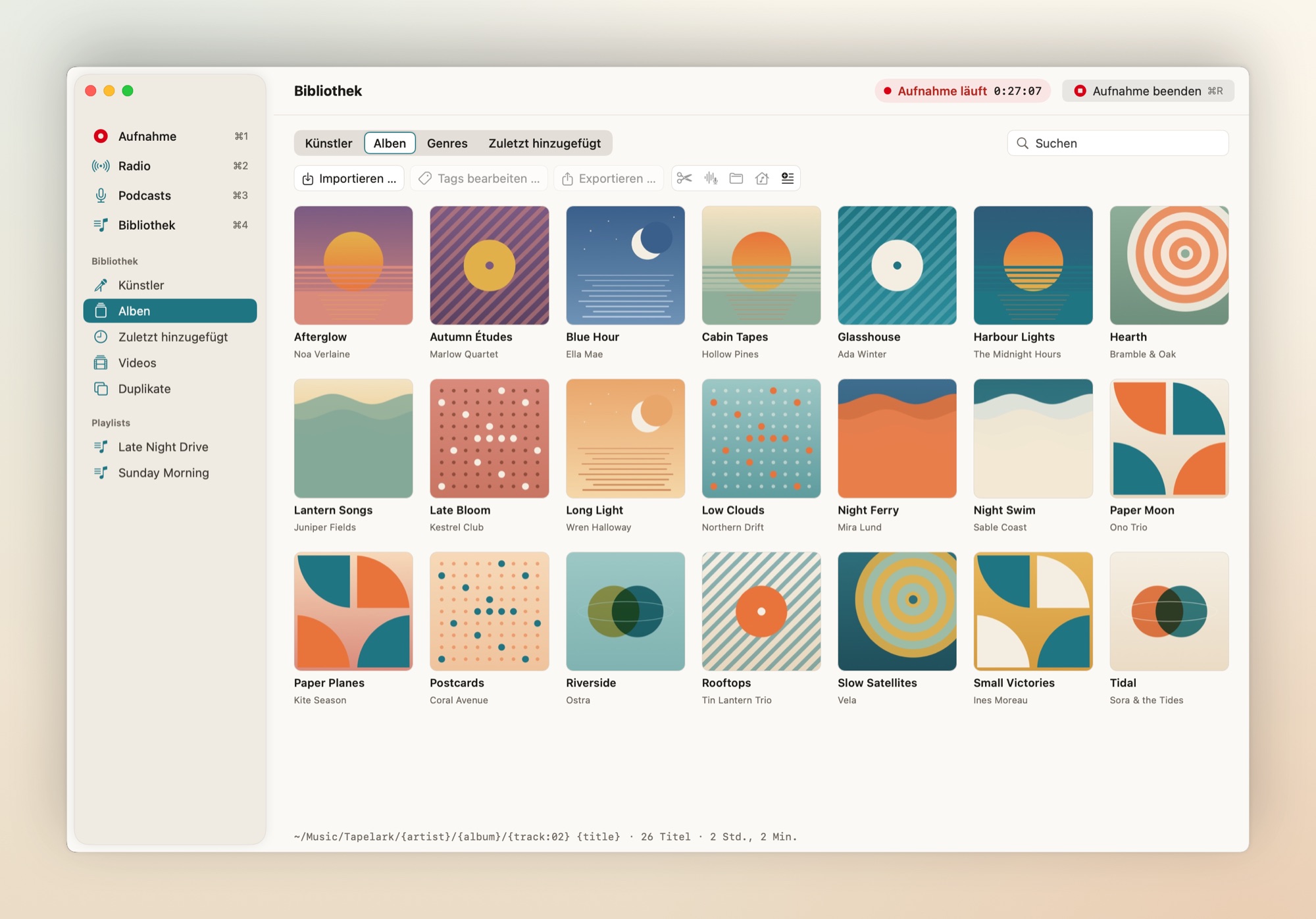Open the Late Bloom album cover

tap(490, 438)
